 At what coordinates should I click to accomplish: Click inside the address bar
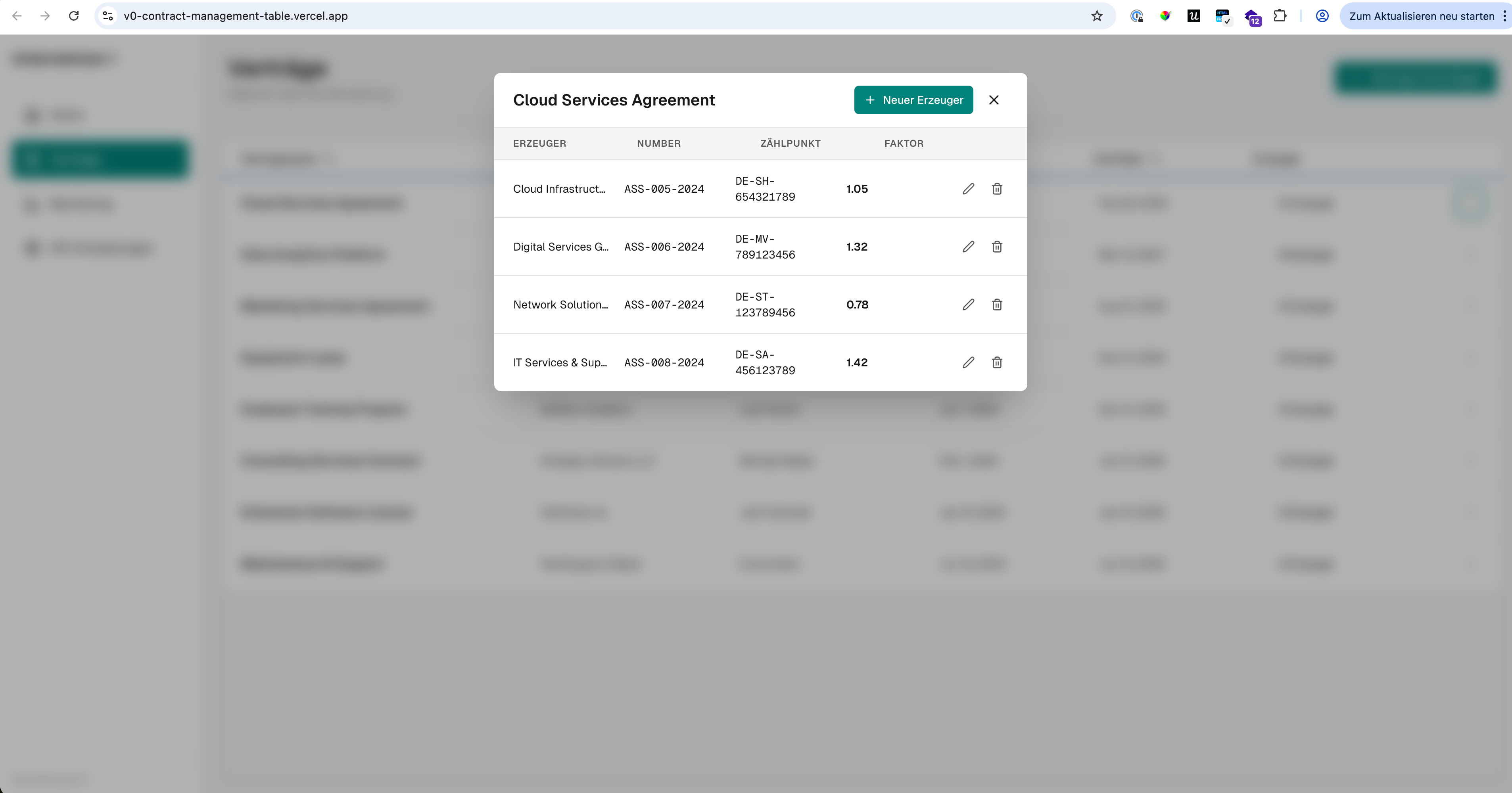click(411, 16)
